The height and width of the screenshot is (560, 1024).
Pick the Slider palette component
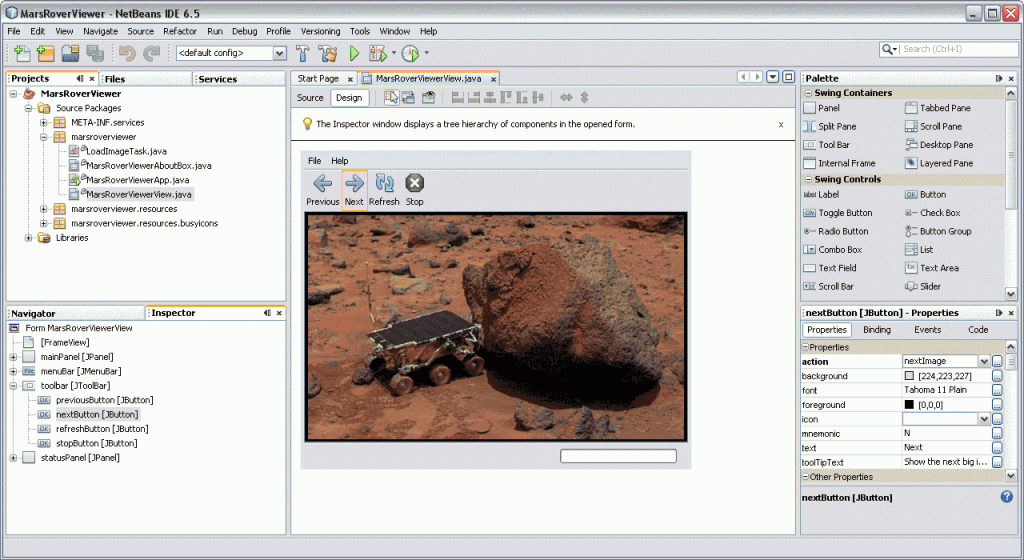click(923, 286)
